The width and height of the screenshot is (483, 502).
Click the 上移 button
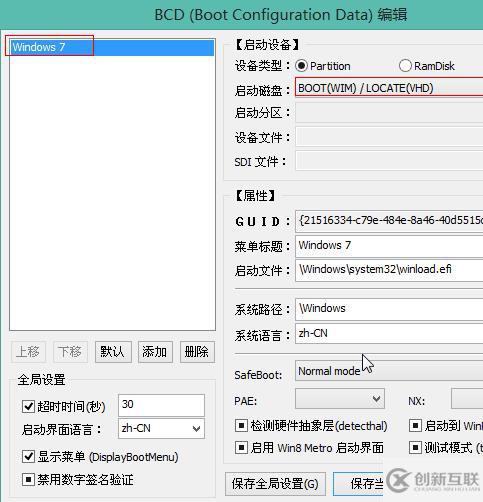pos(28,352)
